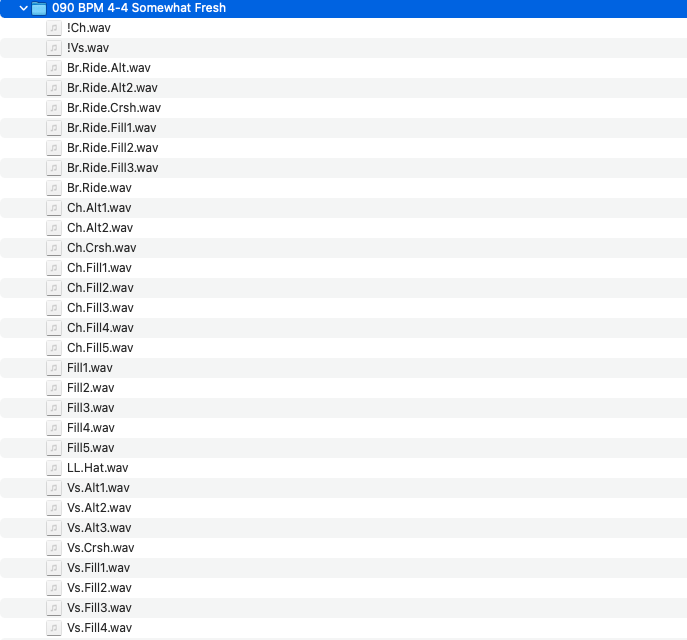Collapse the 090 BPM 4-4 Somewhat Fresh folder
This screenshot has width=687, height=640.
tap(22, 8)
